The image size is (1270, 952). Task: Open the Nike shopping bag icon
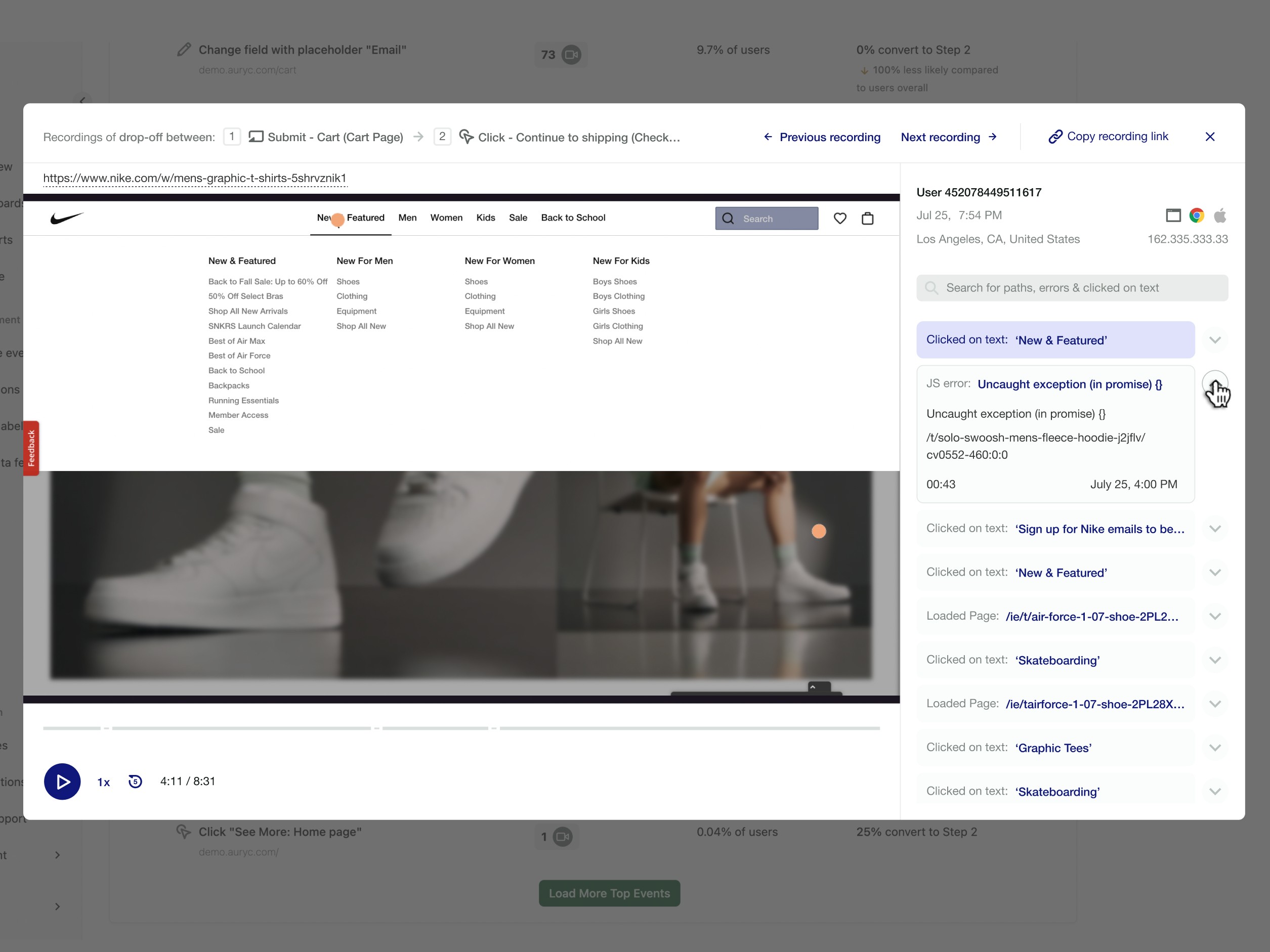pyautogui.click(x=867, y=218)
